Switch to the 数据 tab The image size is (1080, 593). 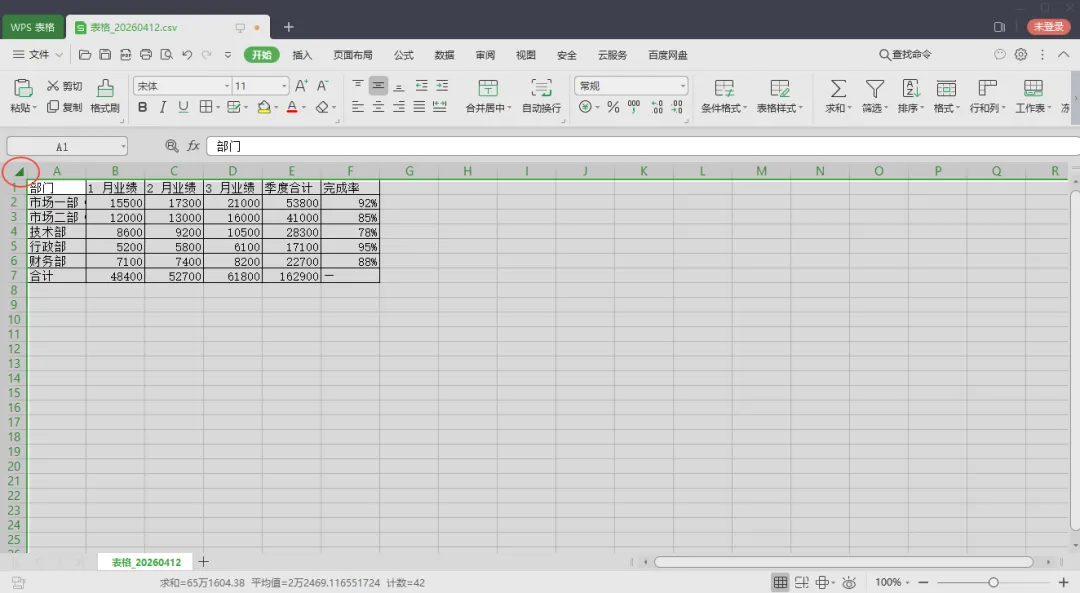pos(444,55)
